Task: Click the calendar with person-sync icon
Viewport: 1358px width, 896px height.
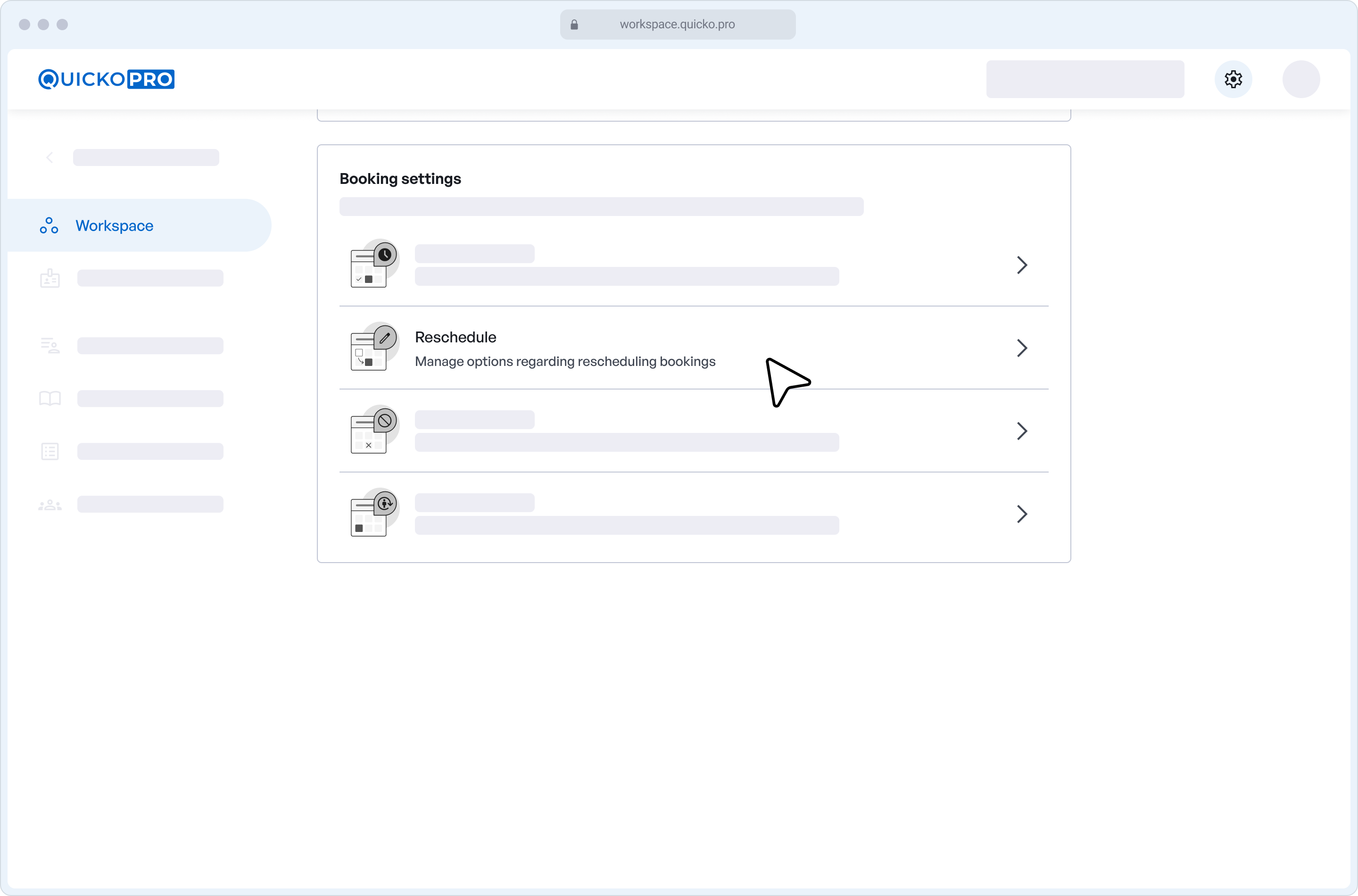Action: tap(375, 513)
